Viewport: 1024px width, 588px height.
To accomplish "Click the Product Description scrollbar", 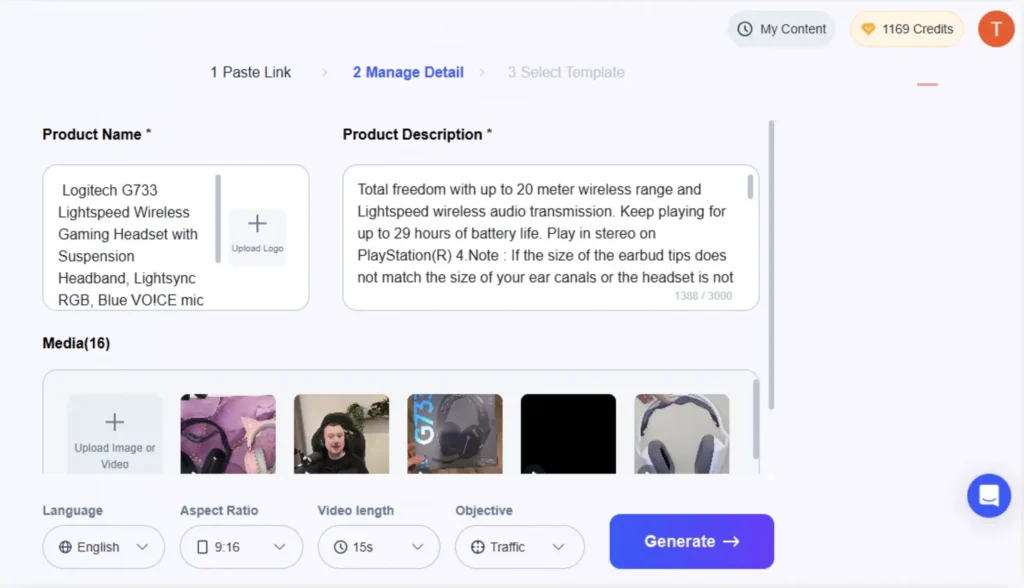I will point(751,188).
